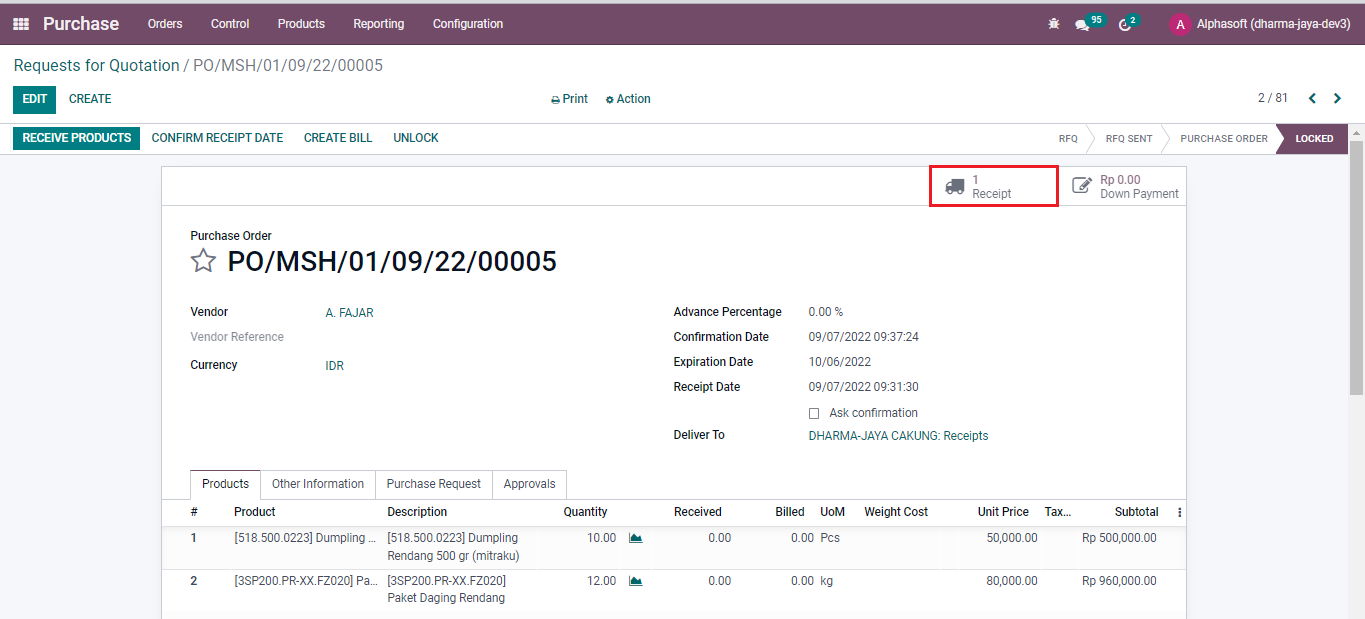The image size is (1365, 619).
Task: Open vendor link A. FAJAR
Action: [349, 313]
